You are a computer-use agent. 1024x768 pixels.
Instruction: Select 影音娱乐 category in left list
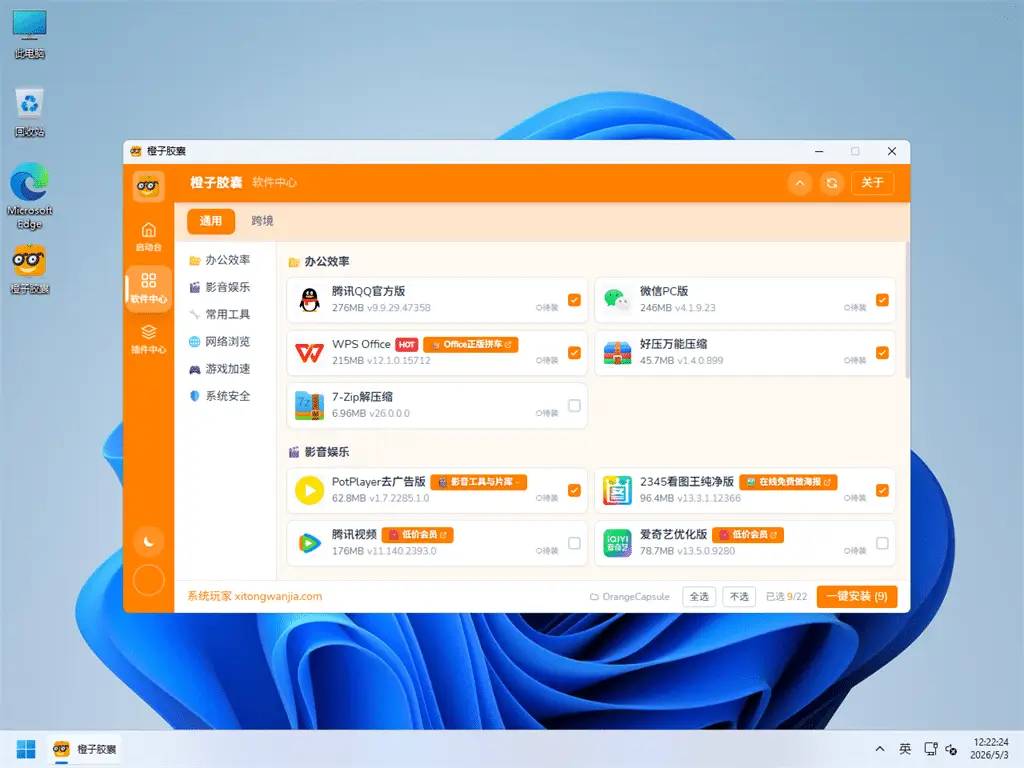(x=219, y=287)
